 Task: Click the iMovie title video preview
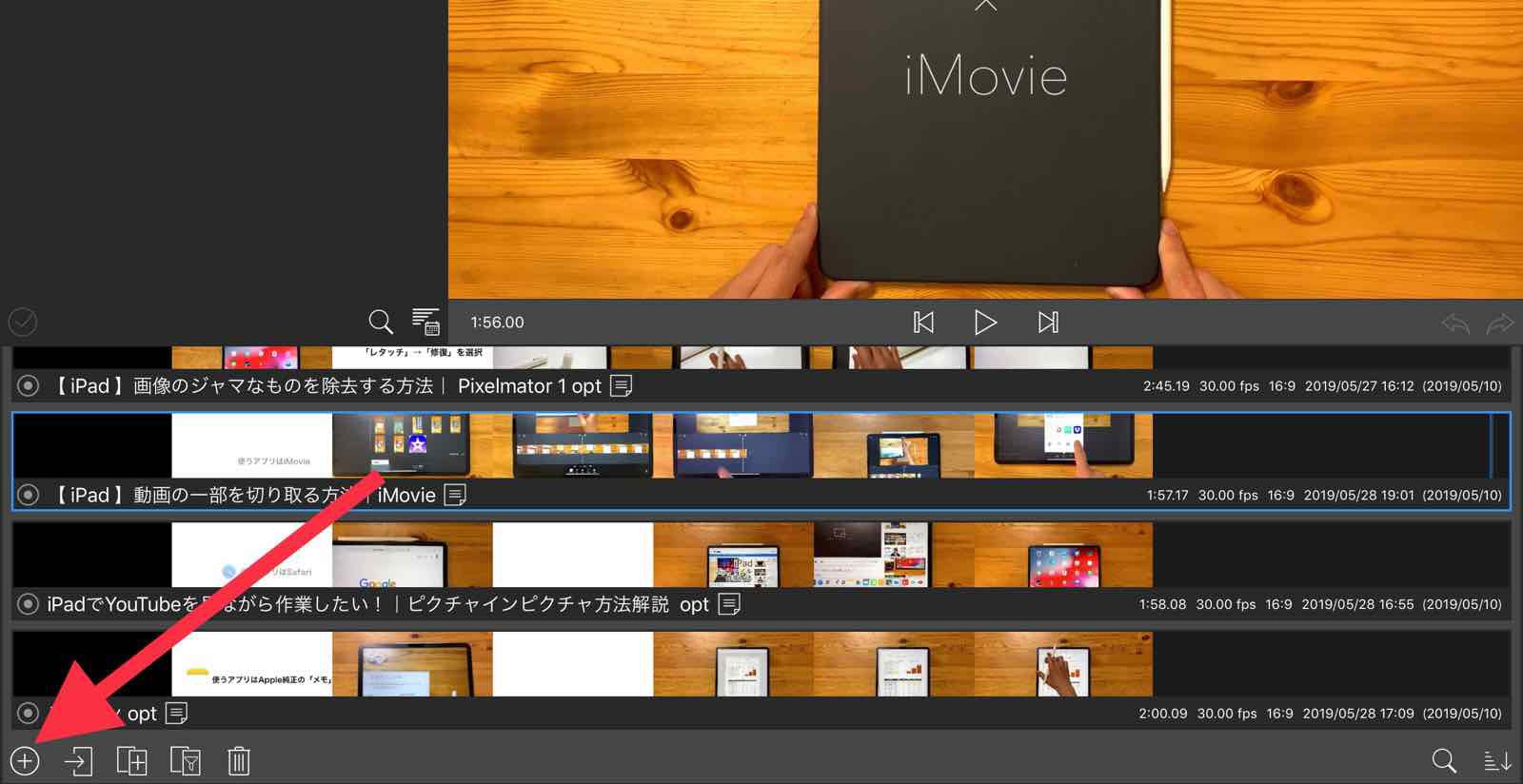pyautogui.click(x=985, y=149)
